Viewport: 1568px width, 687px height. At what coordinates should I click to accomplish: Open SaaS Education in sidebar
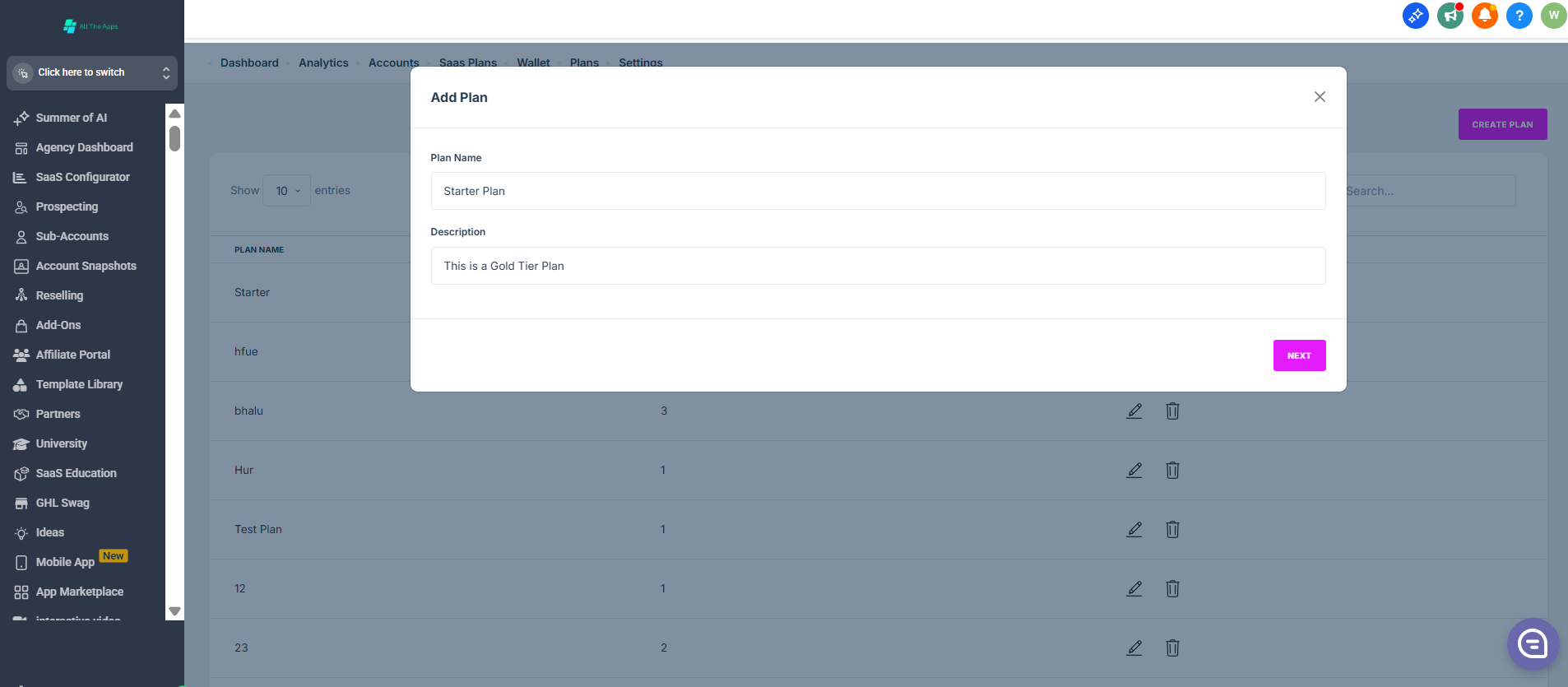[76, 473]
